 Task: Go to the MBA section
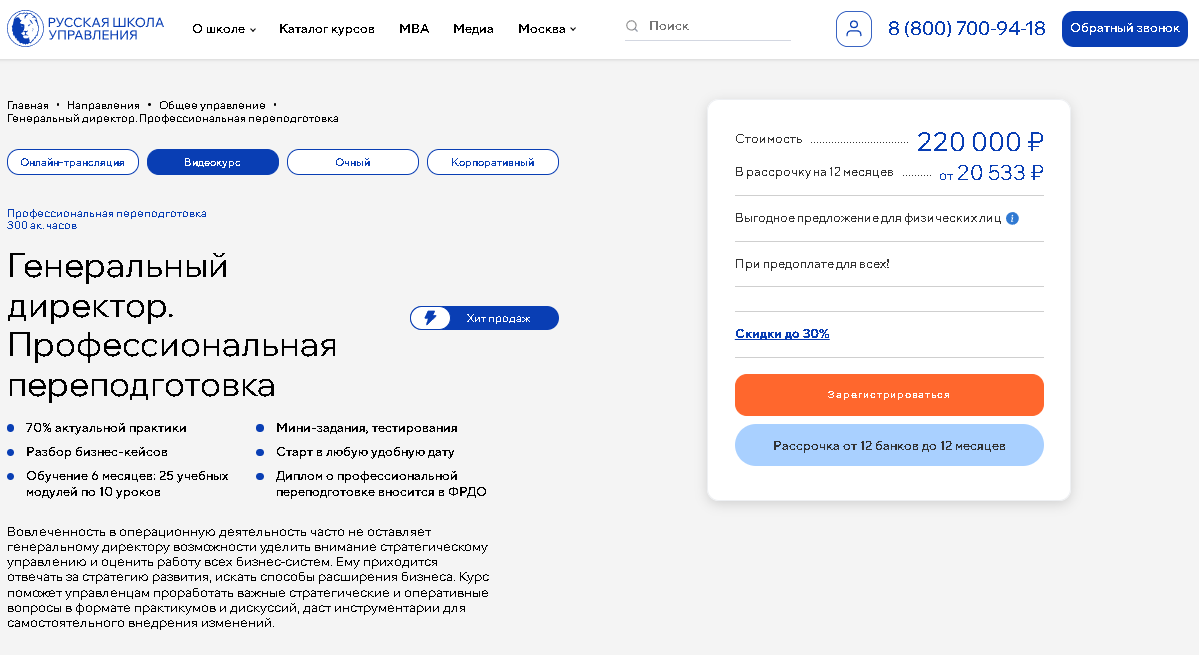414,29
